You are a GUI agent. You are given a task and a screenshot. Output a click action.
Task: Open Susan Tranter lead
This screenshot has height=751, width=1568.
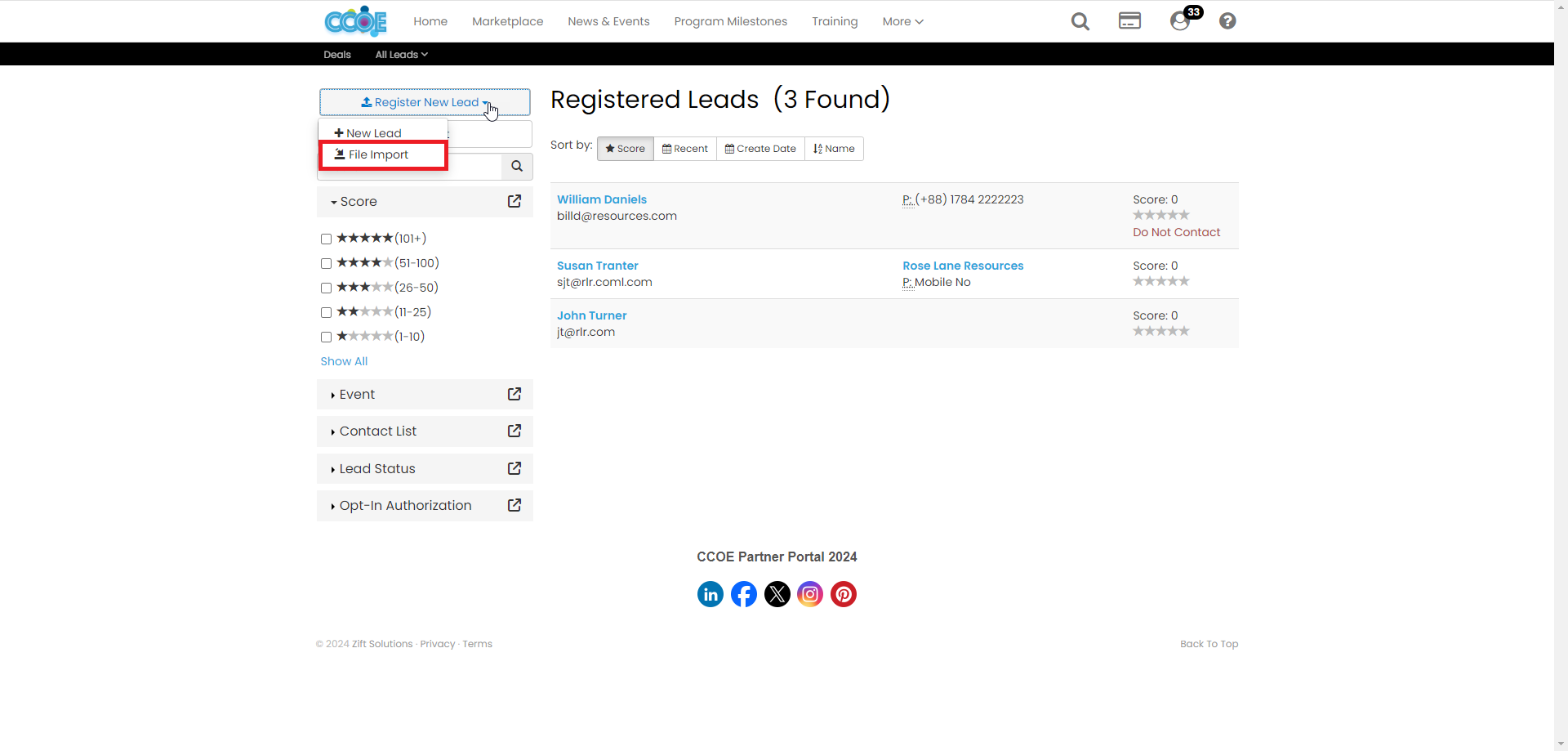598,266
